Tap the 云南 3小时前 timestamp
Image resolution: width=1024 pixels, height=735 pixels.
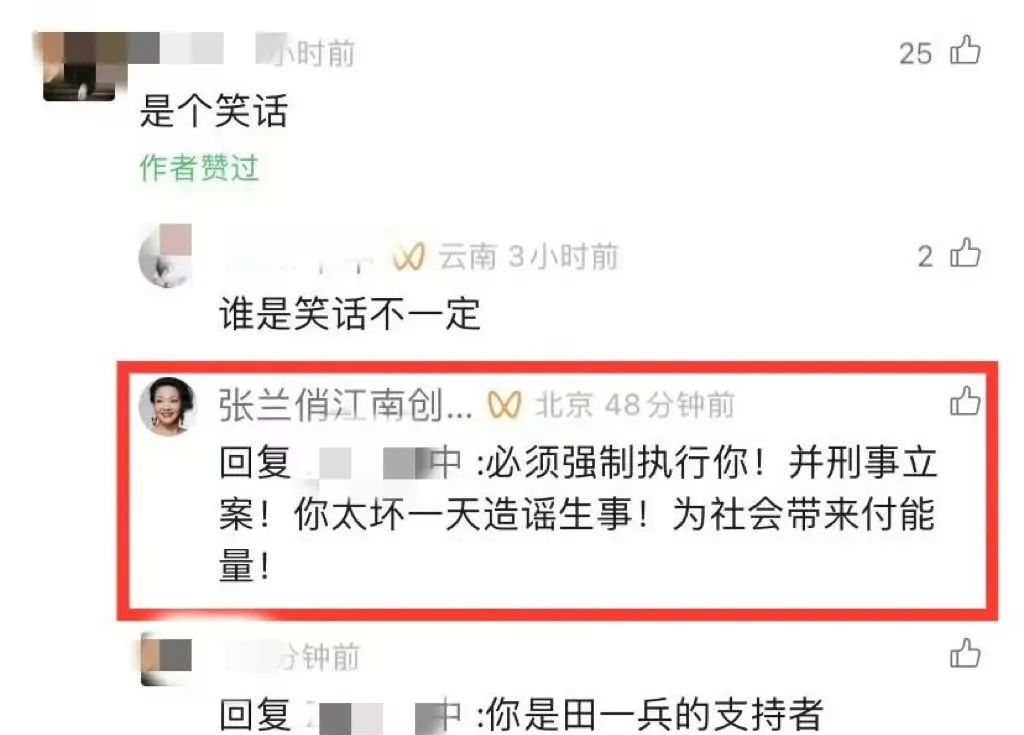(528, 257)
